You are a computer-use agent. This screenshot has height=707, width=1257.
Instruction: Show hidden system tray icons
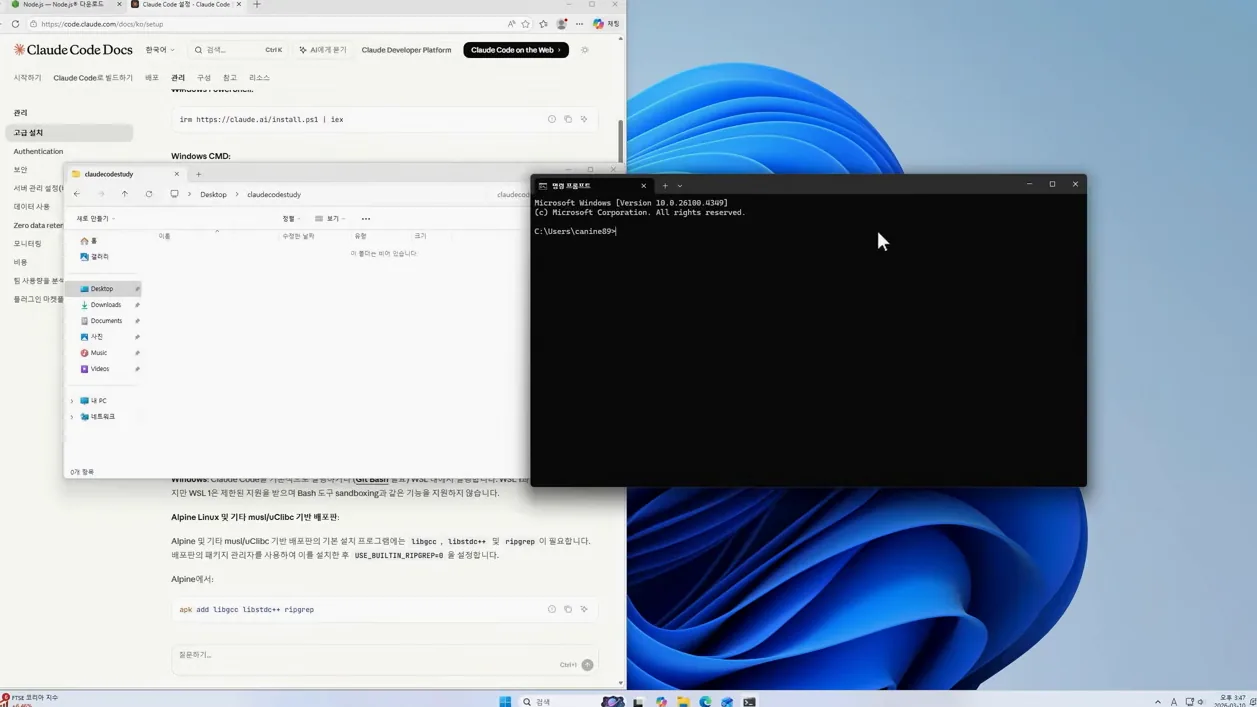click(1158, 702)
